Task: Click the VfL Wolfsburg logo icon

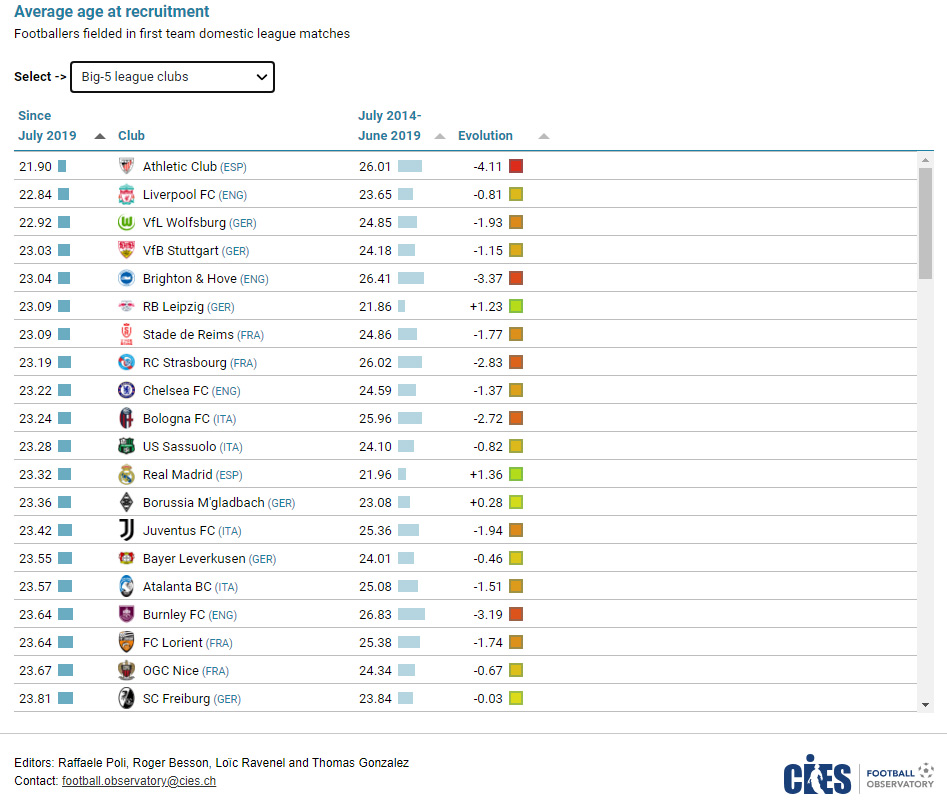Action: (126, 223)
